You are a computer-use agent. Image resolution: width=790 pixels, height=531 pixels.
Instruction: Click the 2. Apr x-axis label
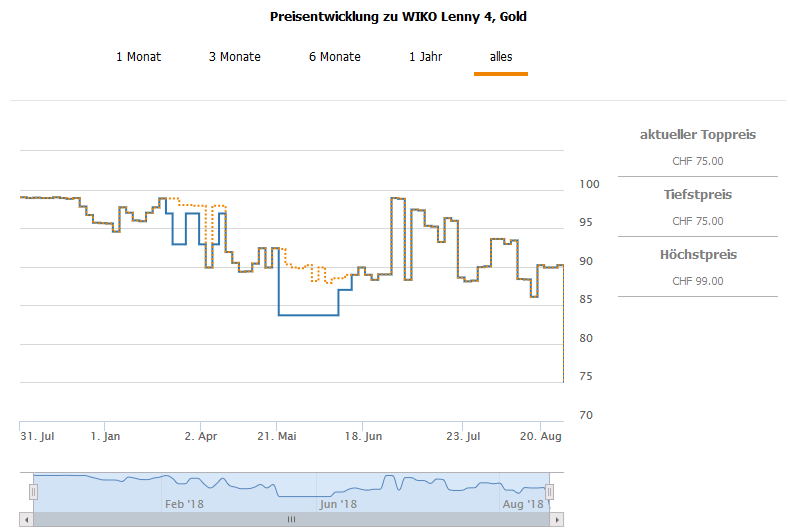[201, 437]
